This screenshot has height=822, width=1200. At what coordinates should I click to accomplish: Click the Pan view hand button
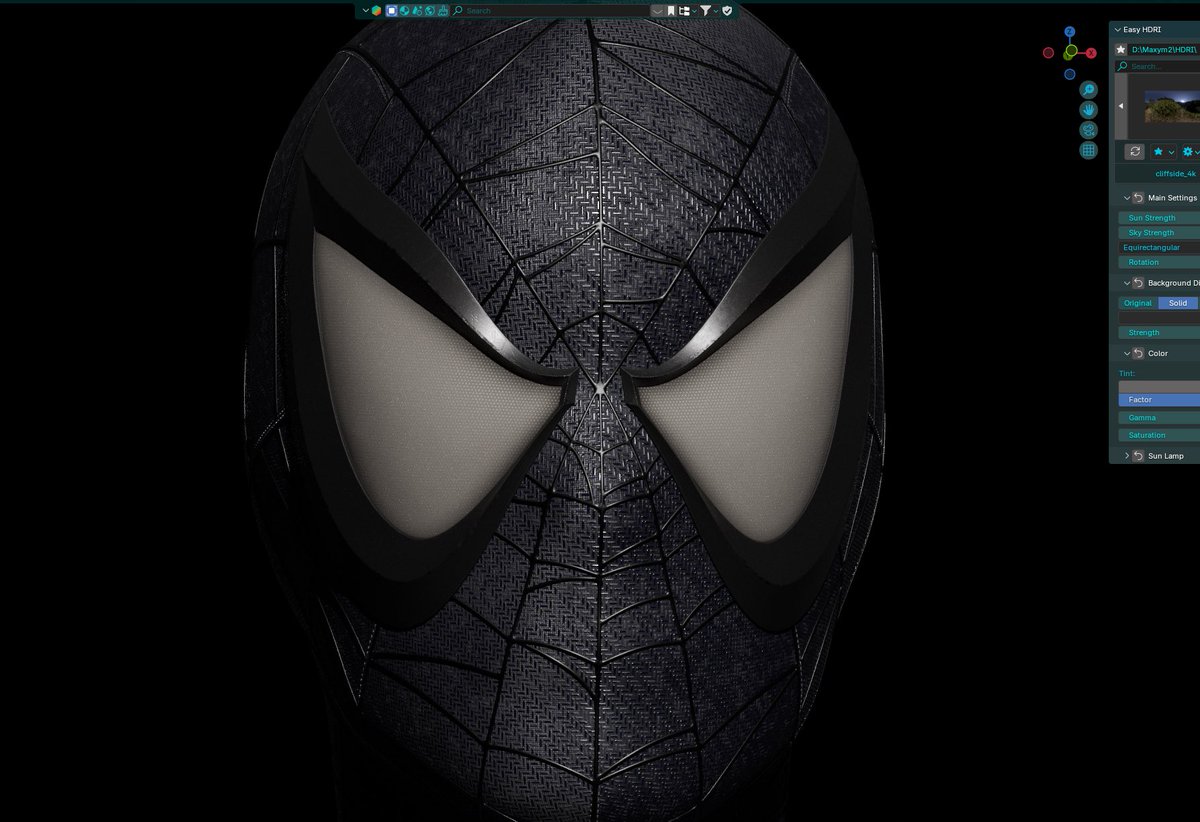[1088, 110]
